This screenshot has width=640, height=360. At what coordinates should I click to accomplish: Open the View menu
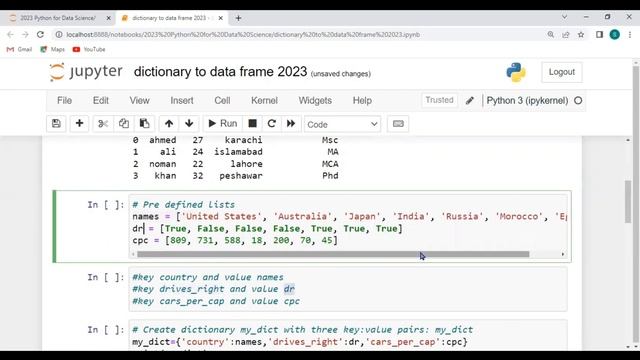coord(140,100)
